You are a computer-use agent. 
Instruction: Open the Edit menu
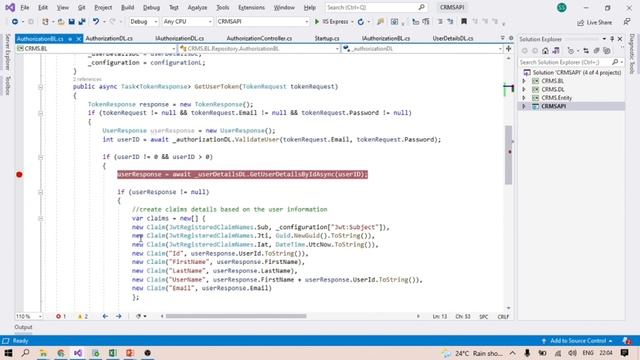(42, 7)
